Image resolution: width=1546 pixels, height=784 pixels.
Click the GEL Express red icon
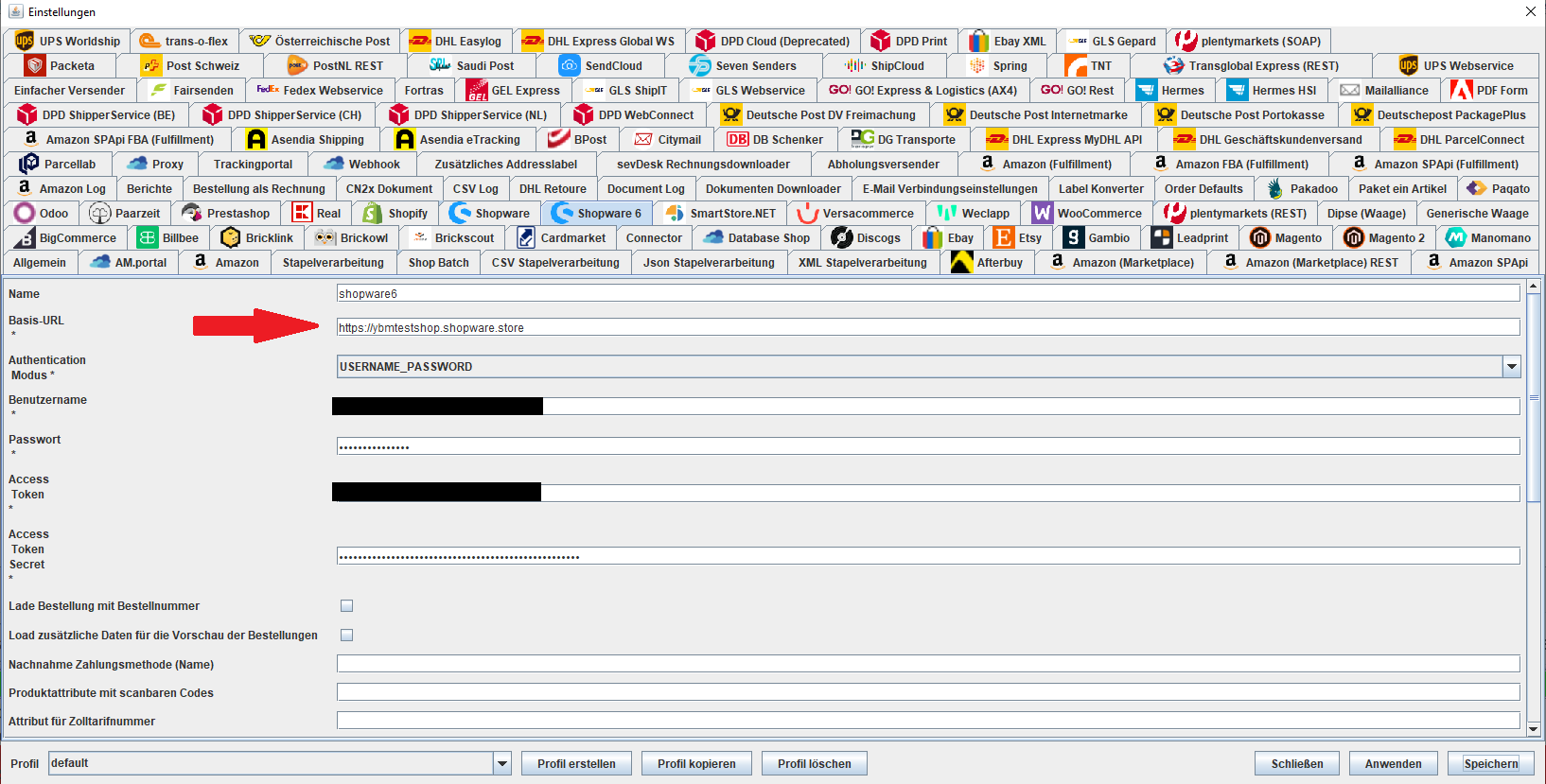[x=478, y=90]
